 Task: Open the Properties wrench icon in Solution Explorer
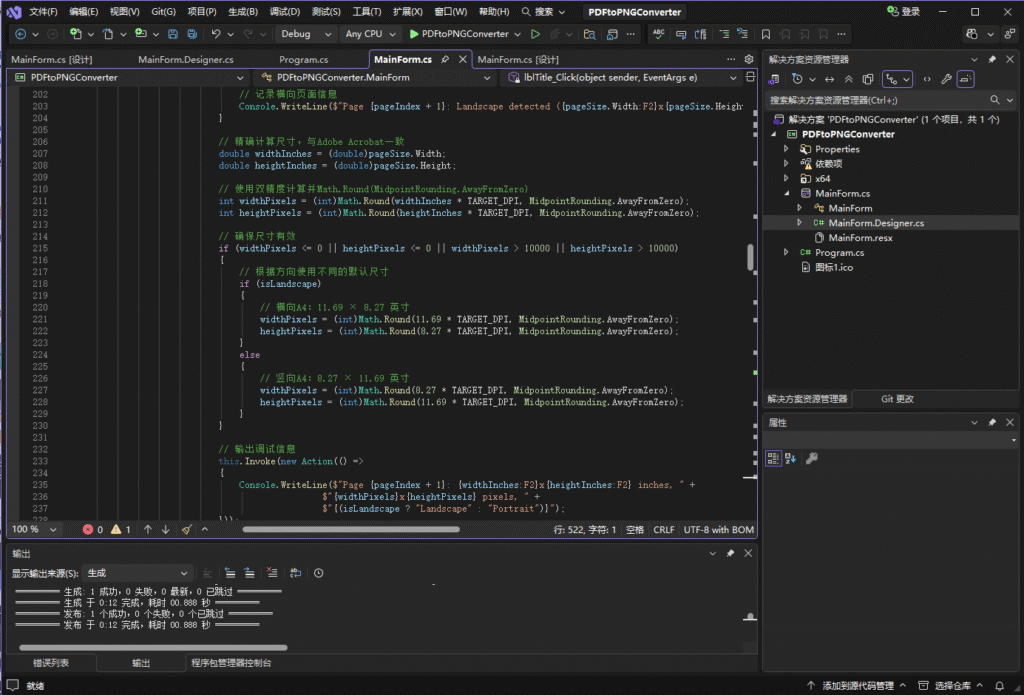pyautogui.click(x=946, y=78)
